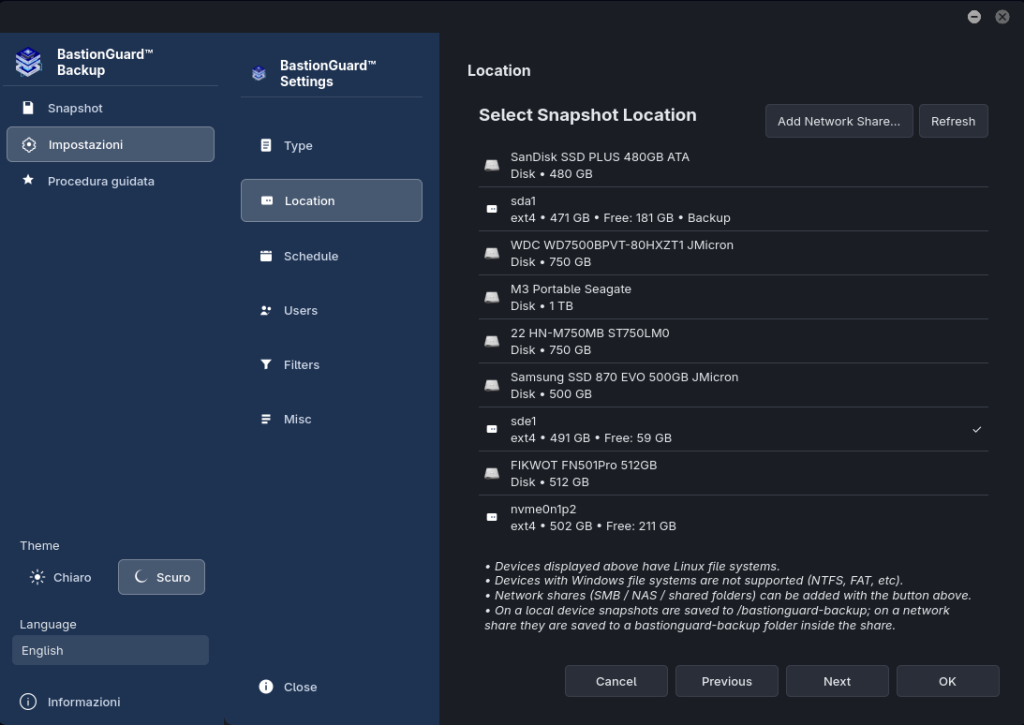Switch theme to Chiaro
The height and width of the screenshot is (725, 1024).
(60, 577)
